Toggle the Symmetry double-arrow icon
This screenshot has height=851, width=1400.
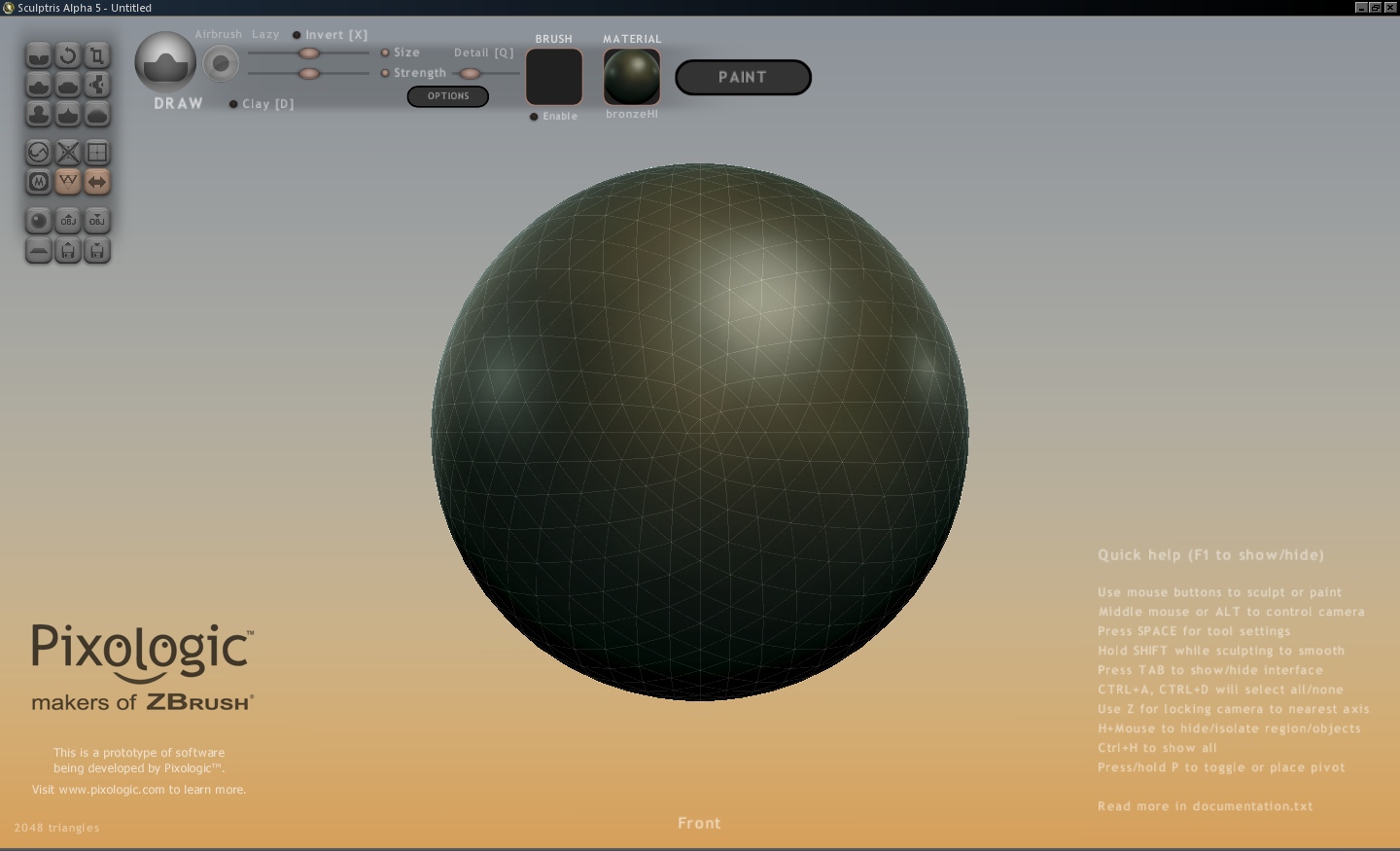[x=96, y=182]
